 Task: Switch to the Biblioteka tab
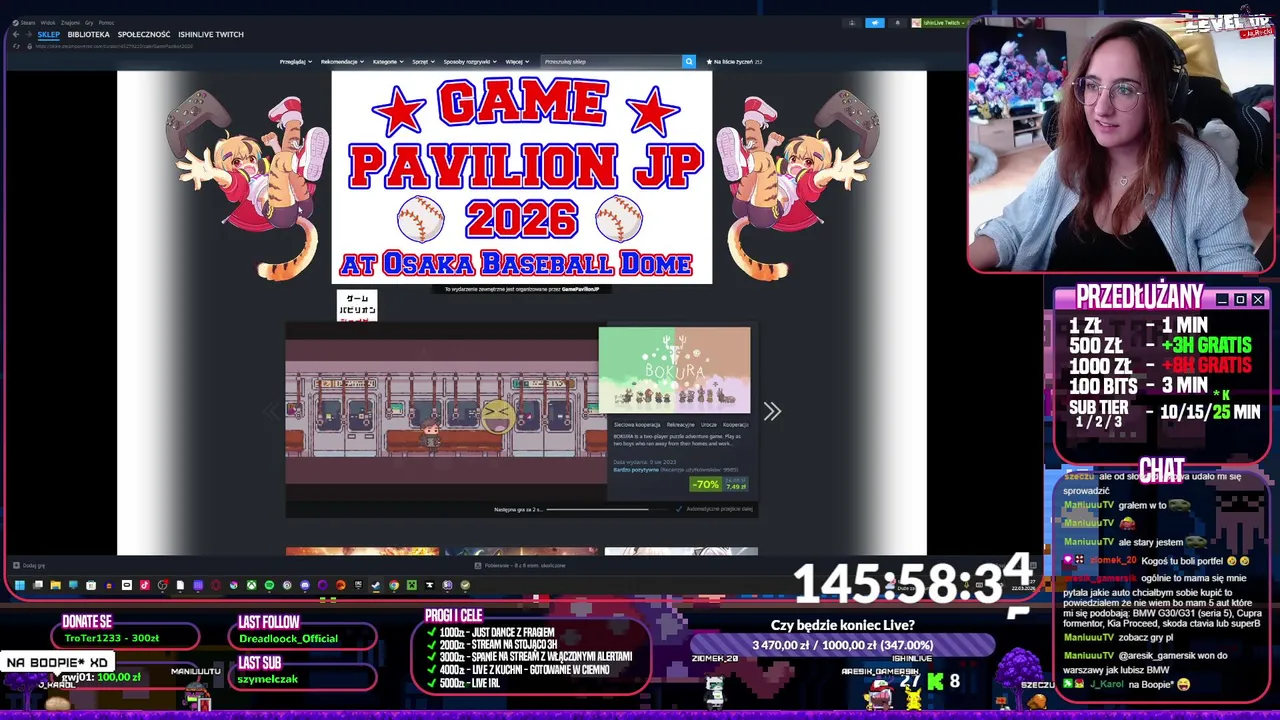tap(89, 34)
